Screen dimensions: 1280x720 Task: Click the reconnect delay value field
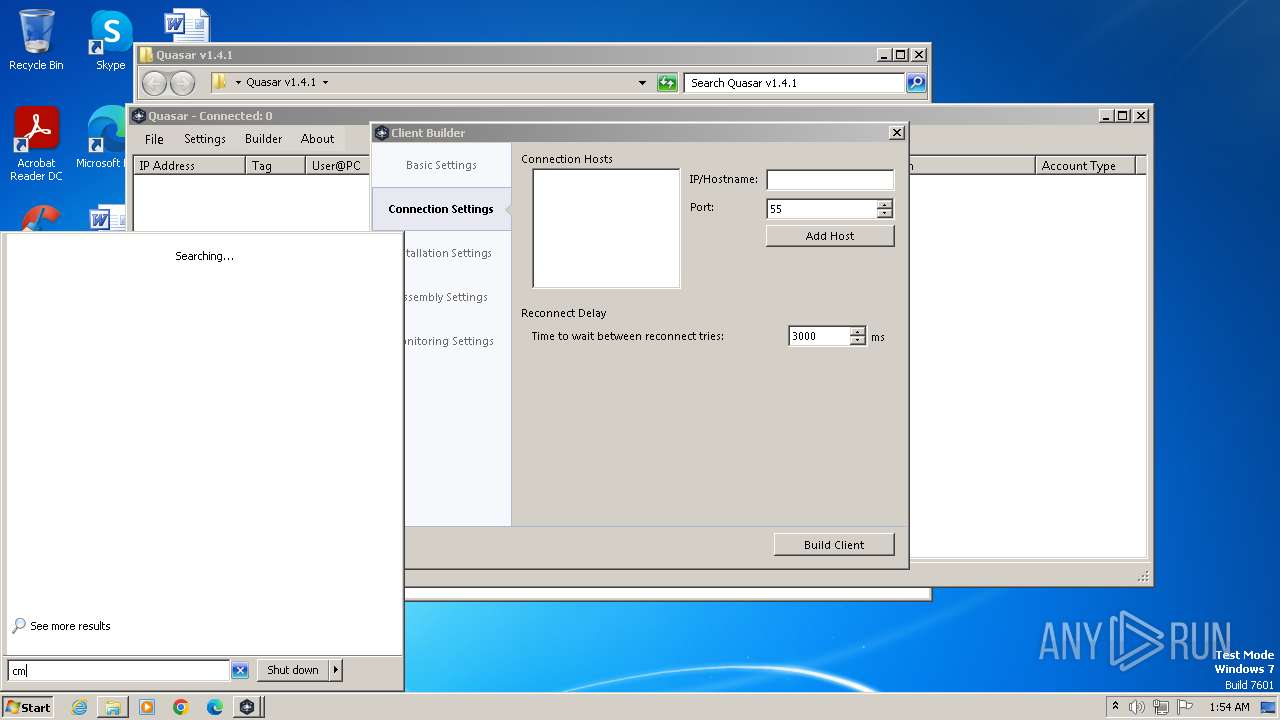pos(819,337)
